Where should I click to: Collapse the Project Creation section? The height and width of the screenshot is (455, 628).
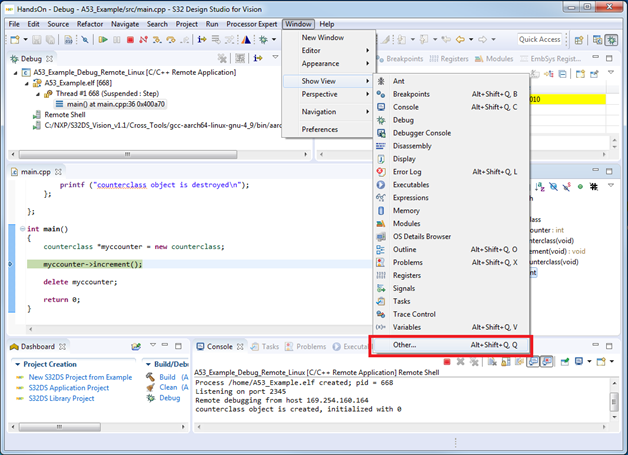pyautogui.click(x=17, y=364)
